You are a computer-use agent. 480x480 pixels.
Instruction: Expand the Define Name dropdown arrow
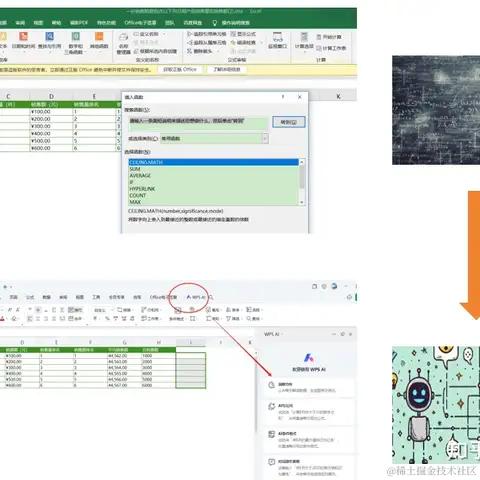(x=164, y=34)
